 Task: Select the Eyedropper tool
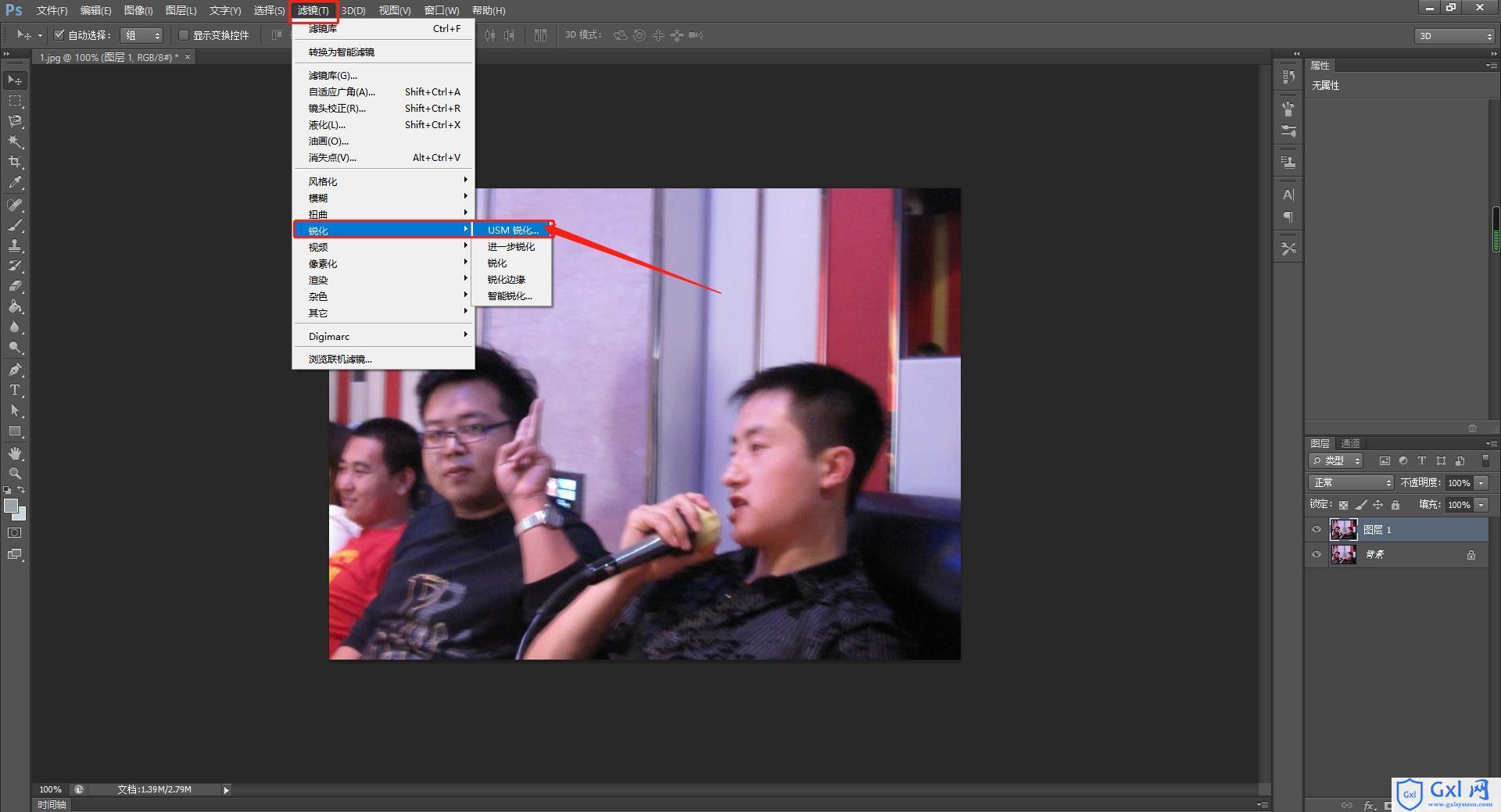[x=15, y=183]
